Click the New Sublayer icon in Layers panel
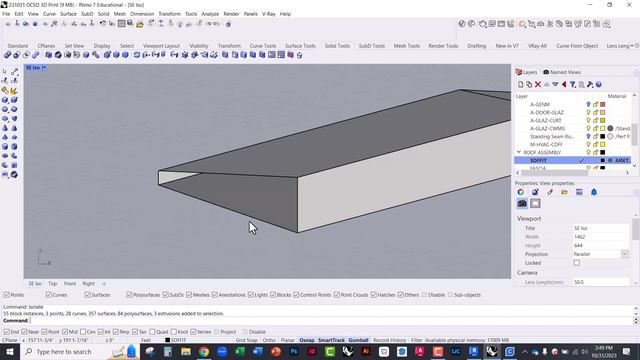This screenshot has height=360, width=640. coord(529,84)
